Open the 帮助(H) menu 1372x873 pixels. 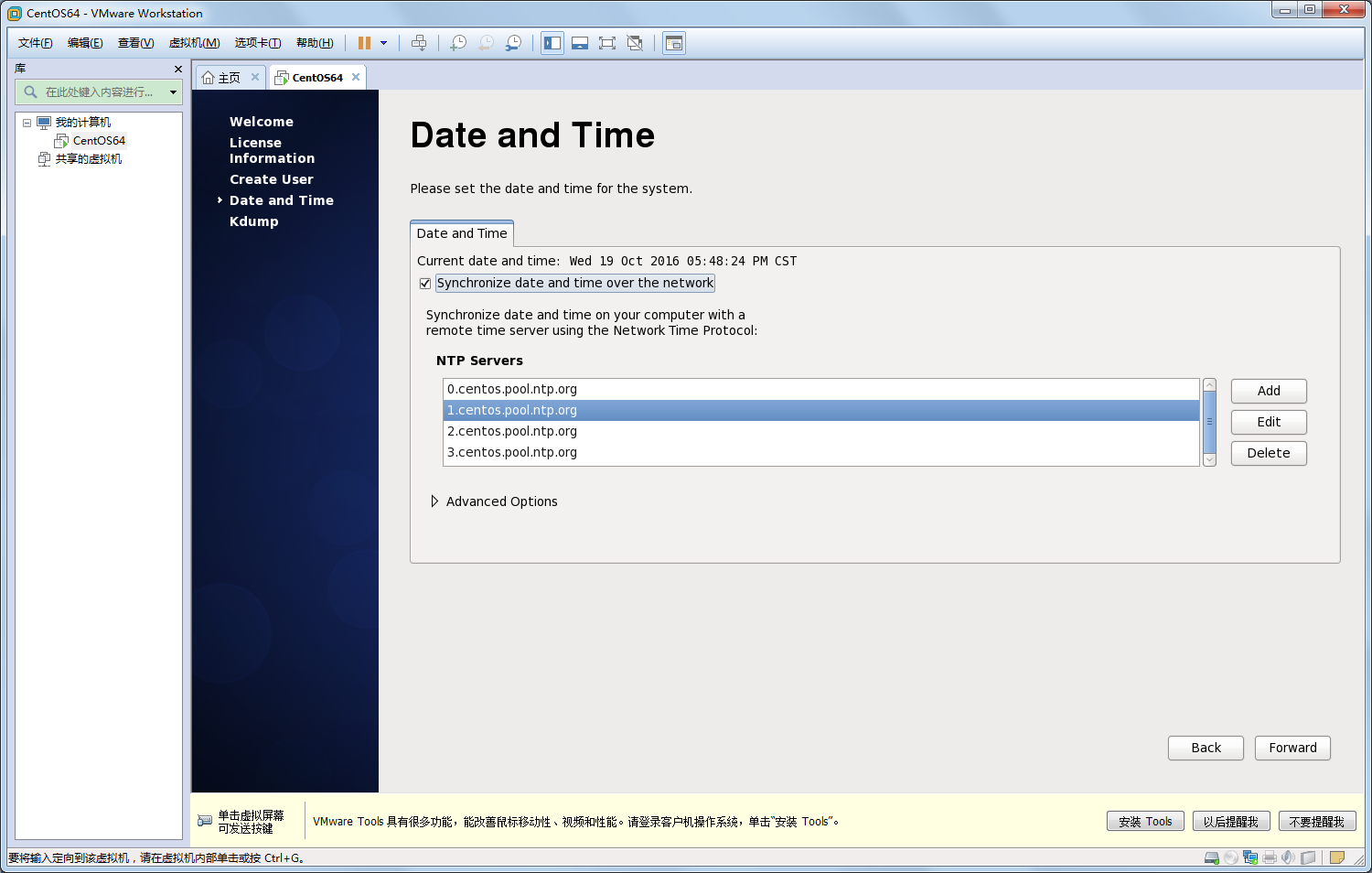(315, 43)
